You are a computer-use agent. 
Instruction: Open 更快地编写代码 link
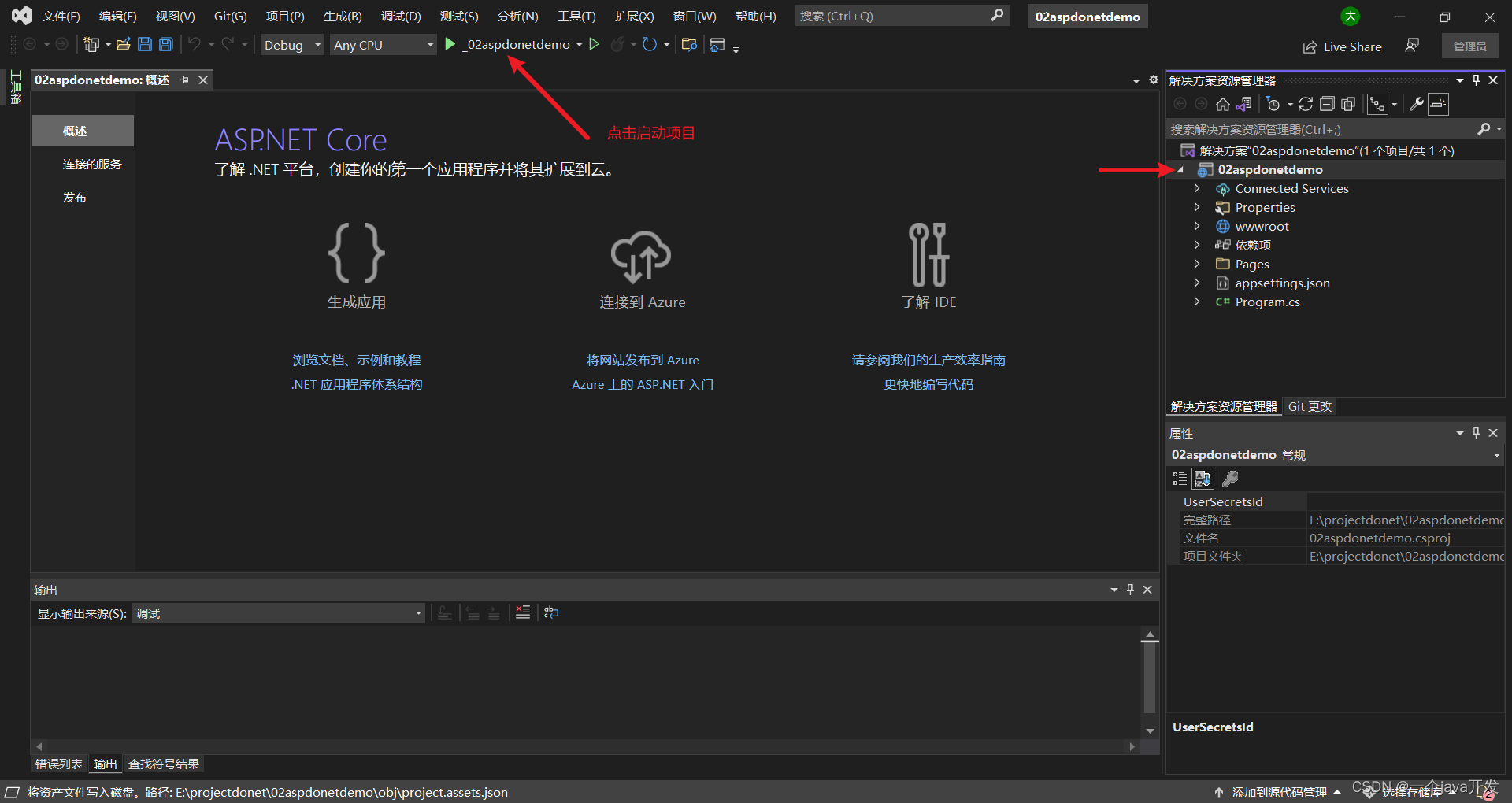(928, 384)
